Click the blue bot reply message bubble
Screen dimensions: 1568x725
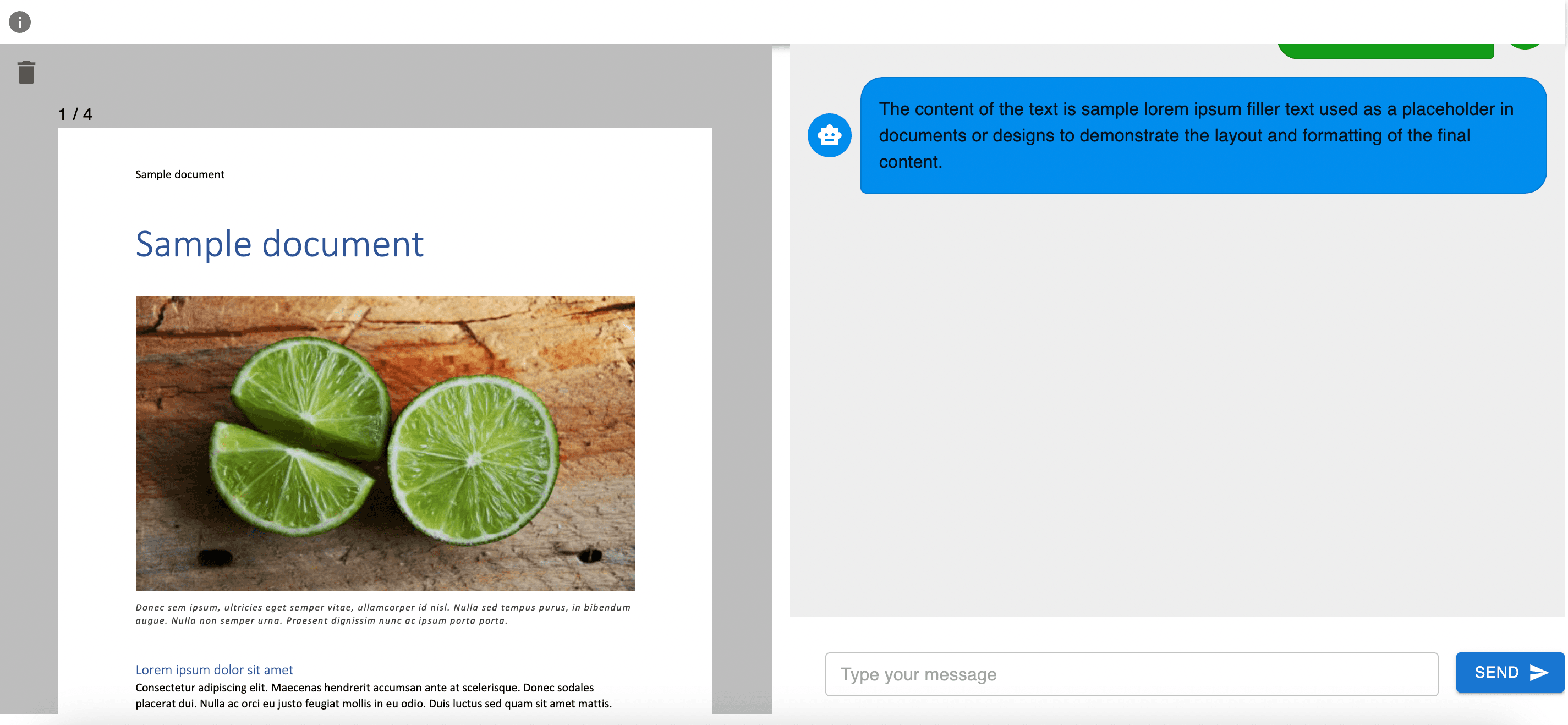coord(1202,135)
